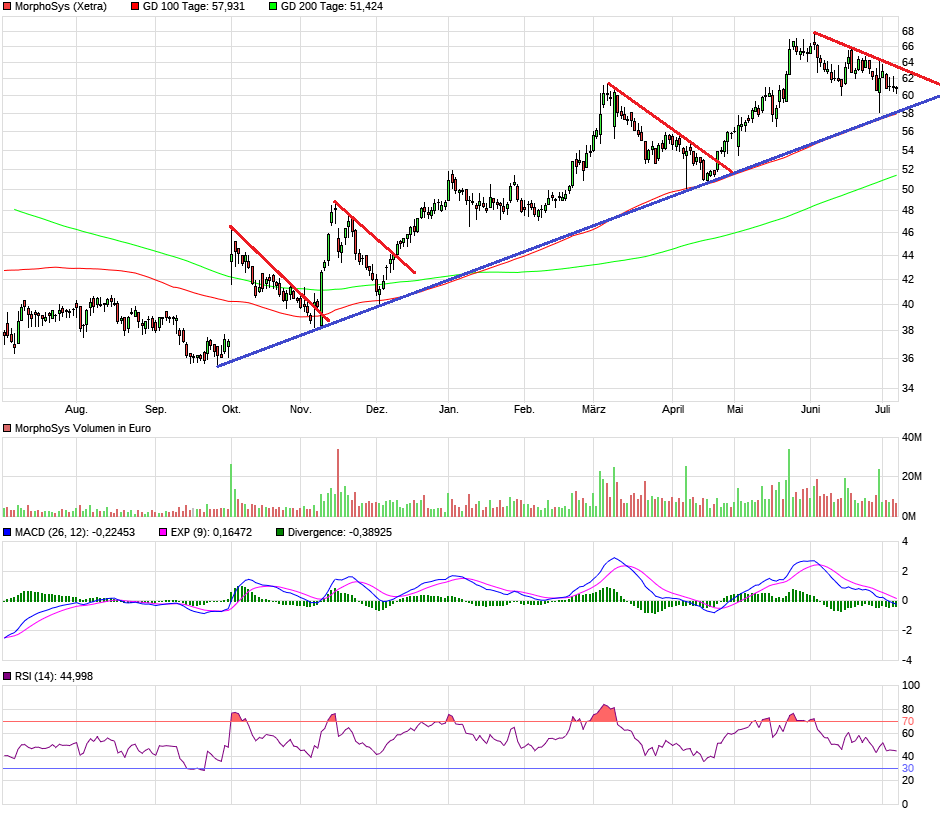Viewport: 940px width, 814px height.
Task: Click the RSI axis value 100
Action: pyautogui.click(x=911, y=686)
